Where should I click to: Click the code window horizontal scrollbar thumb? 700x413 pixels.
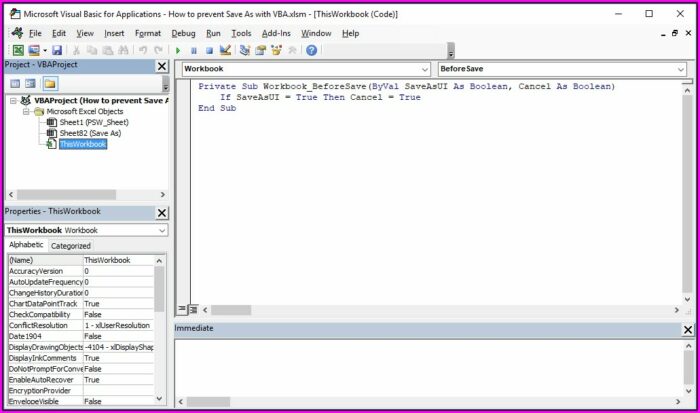pyautogui.click(x=231, y=310)
